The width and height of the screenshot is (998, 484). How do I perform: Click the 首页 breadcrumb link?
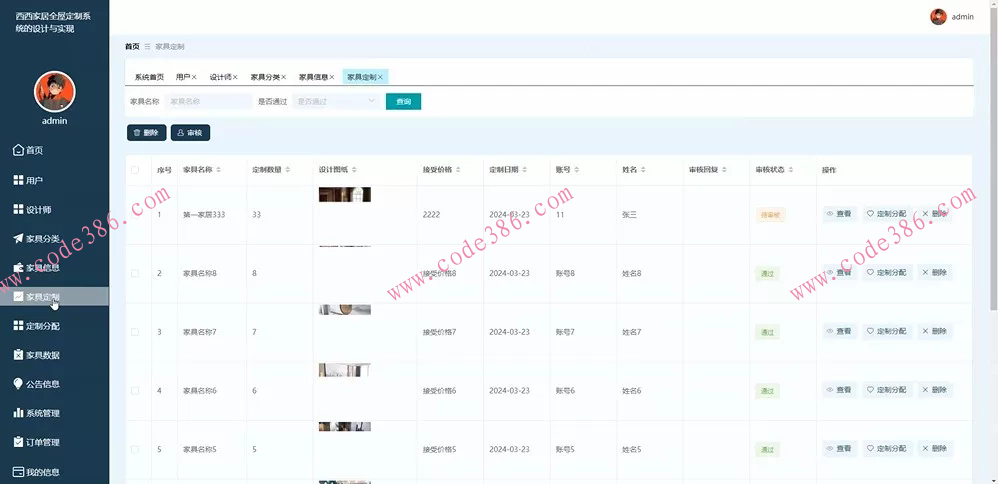tap(132, 46)
